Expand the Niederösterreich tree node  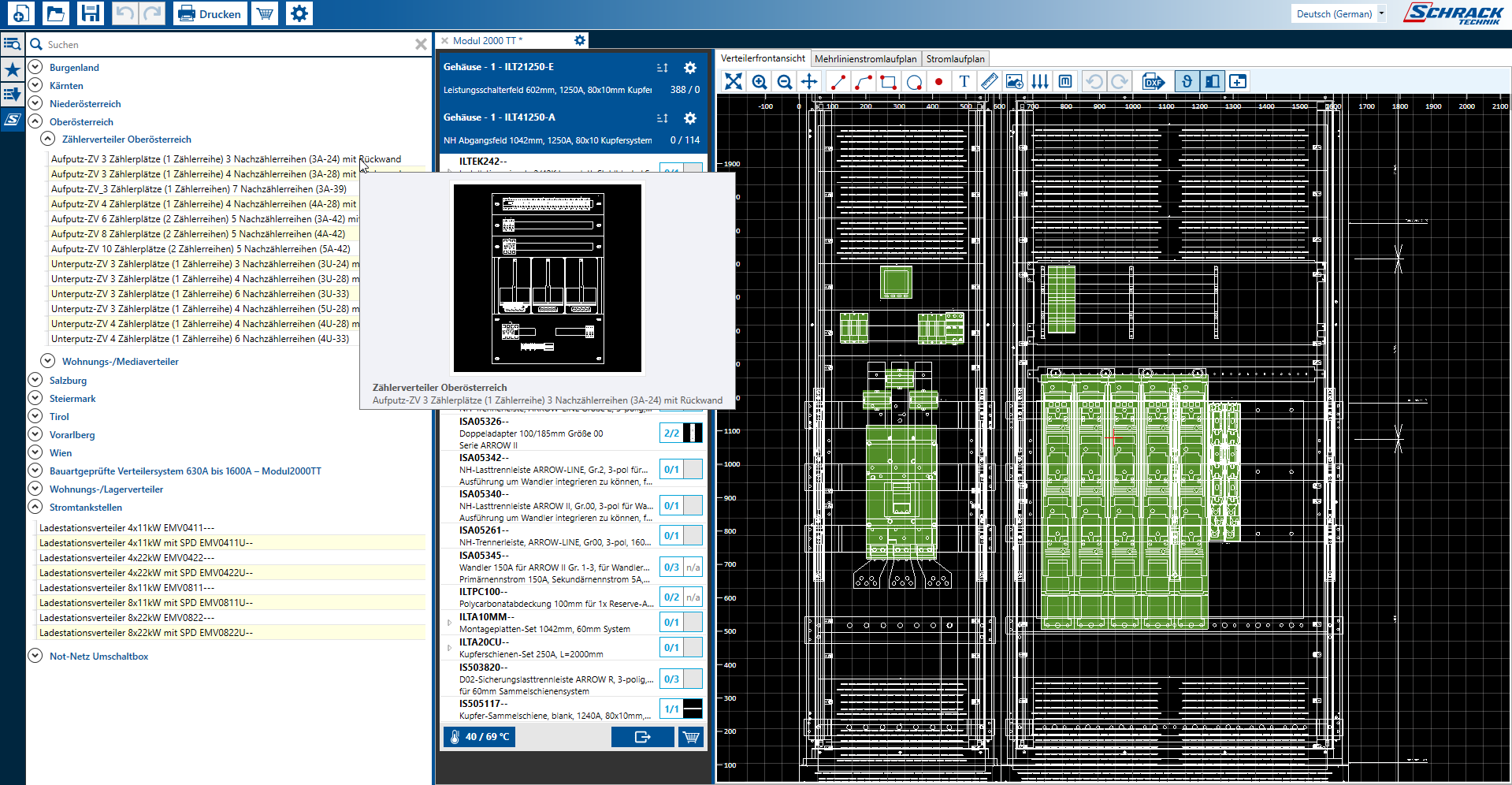(35, 103)
